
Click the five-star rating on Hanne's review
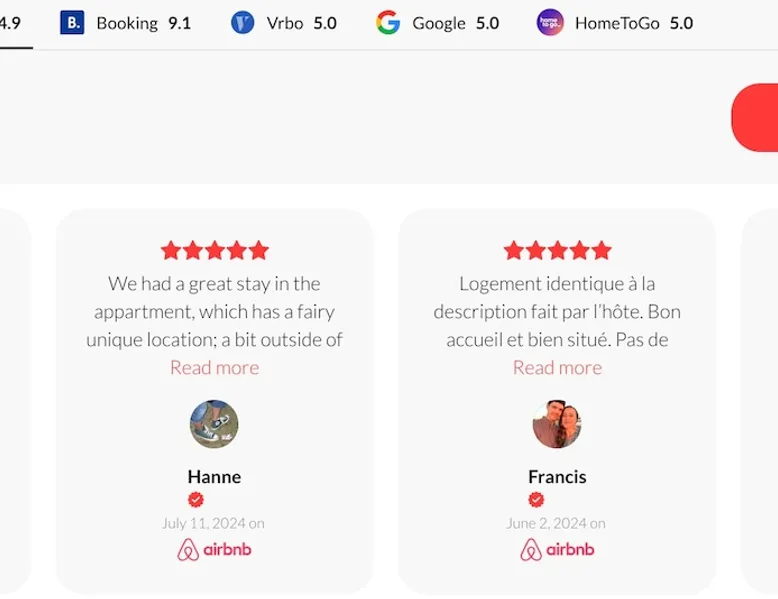pyautogui.click(x=214, y=250)
